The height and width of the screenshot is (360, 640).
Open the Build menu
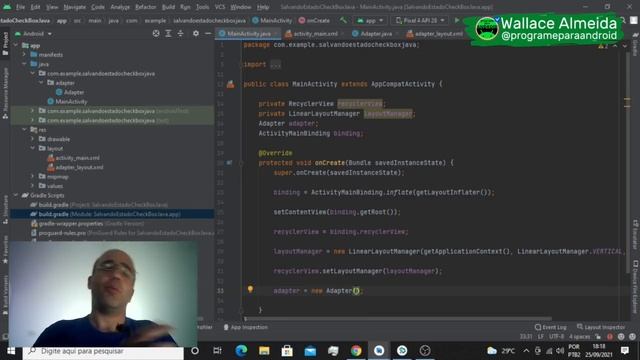coord(168,7)
